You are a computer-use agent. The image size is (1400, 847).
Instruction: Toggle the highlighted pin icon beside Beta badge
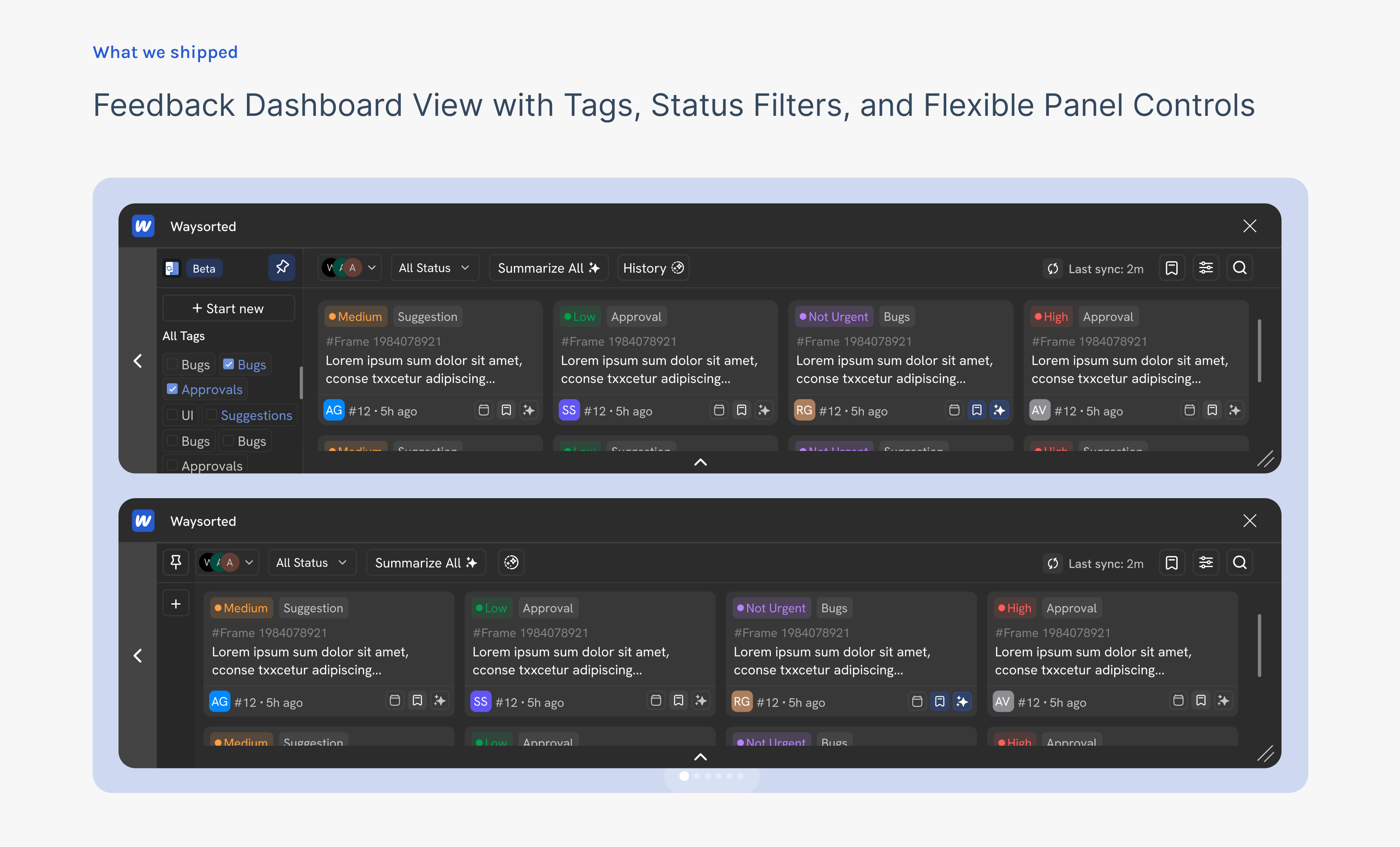(x=282, y=267)
